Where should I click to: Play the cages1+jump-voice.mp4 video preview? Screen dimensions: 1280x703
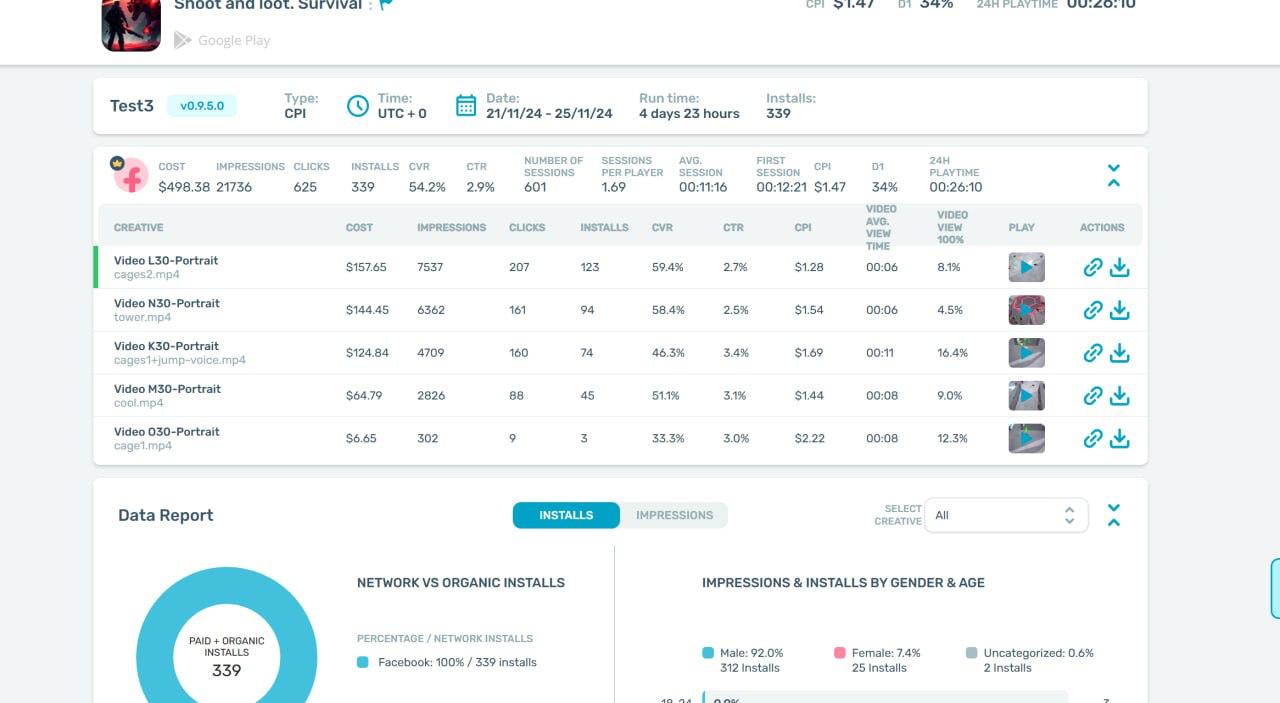point(1026,352)
